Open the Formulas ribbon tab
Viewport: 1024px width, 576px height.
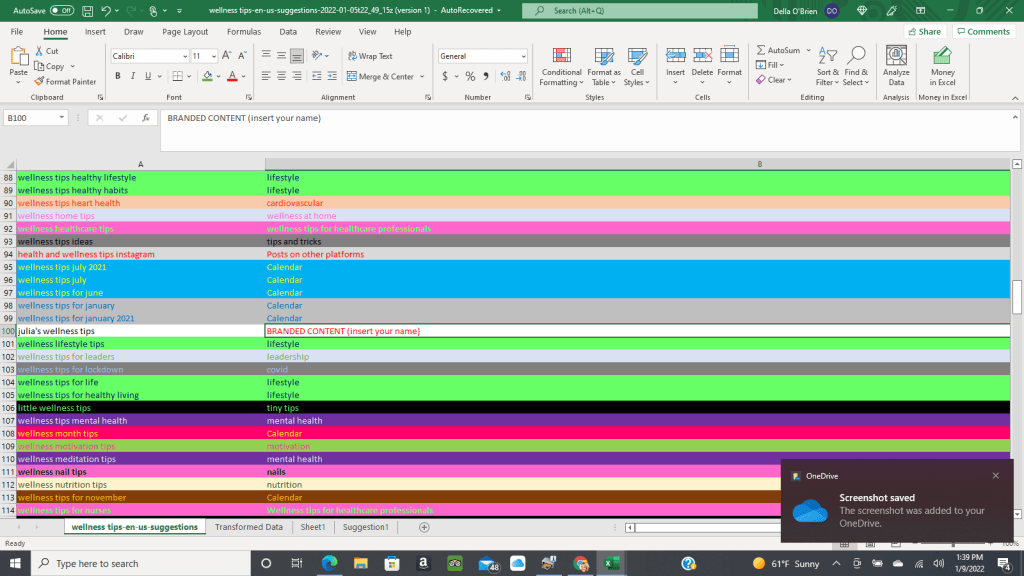click(243, 31)
